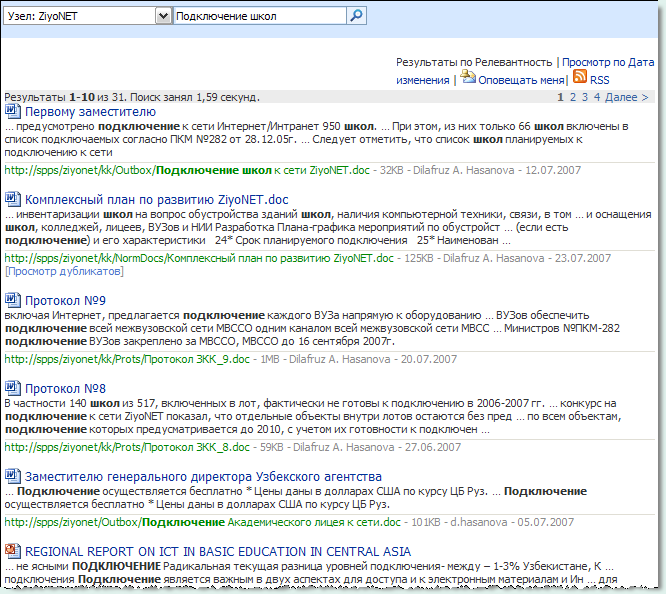Open URL of Подключение школ к сети ZiyoNET.doc

pos(187,170)
